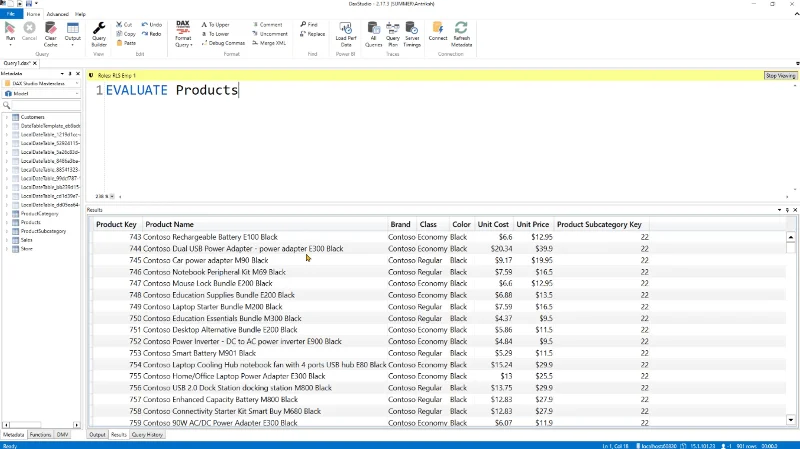Redo last edit

(x=152, y=34)
